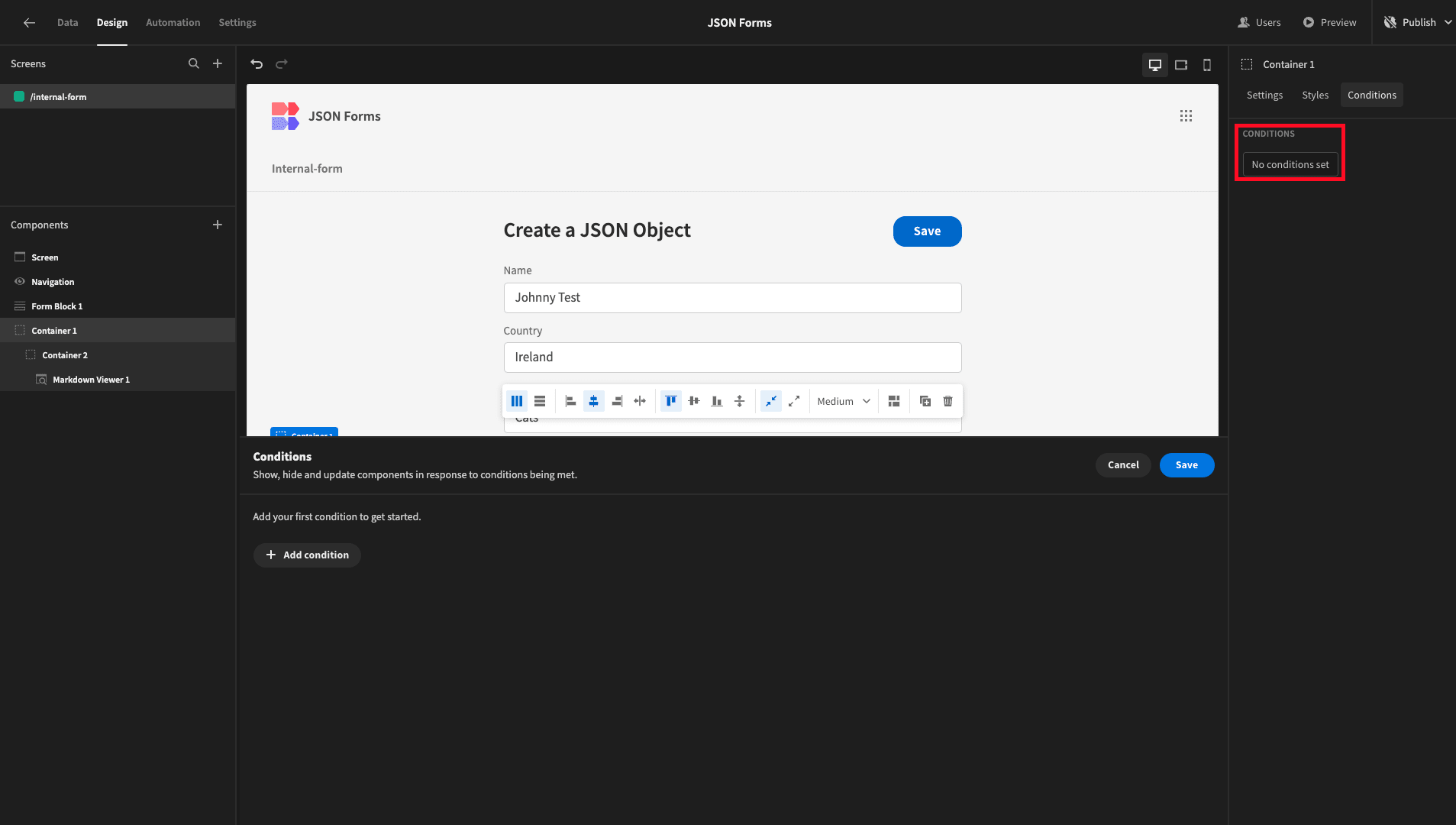The width and height of the screenshot is (1456, 825).
Task: Go back with the left arrow
Action: [29, 23]
